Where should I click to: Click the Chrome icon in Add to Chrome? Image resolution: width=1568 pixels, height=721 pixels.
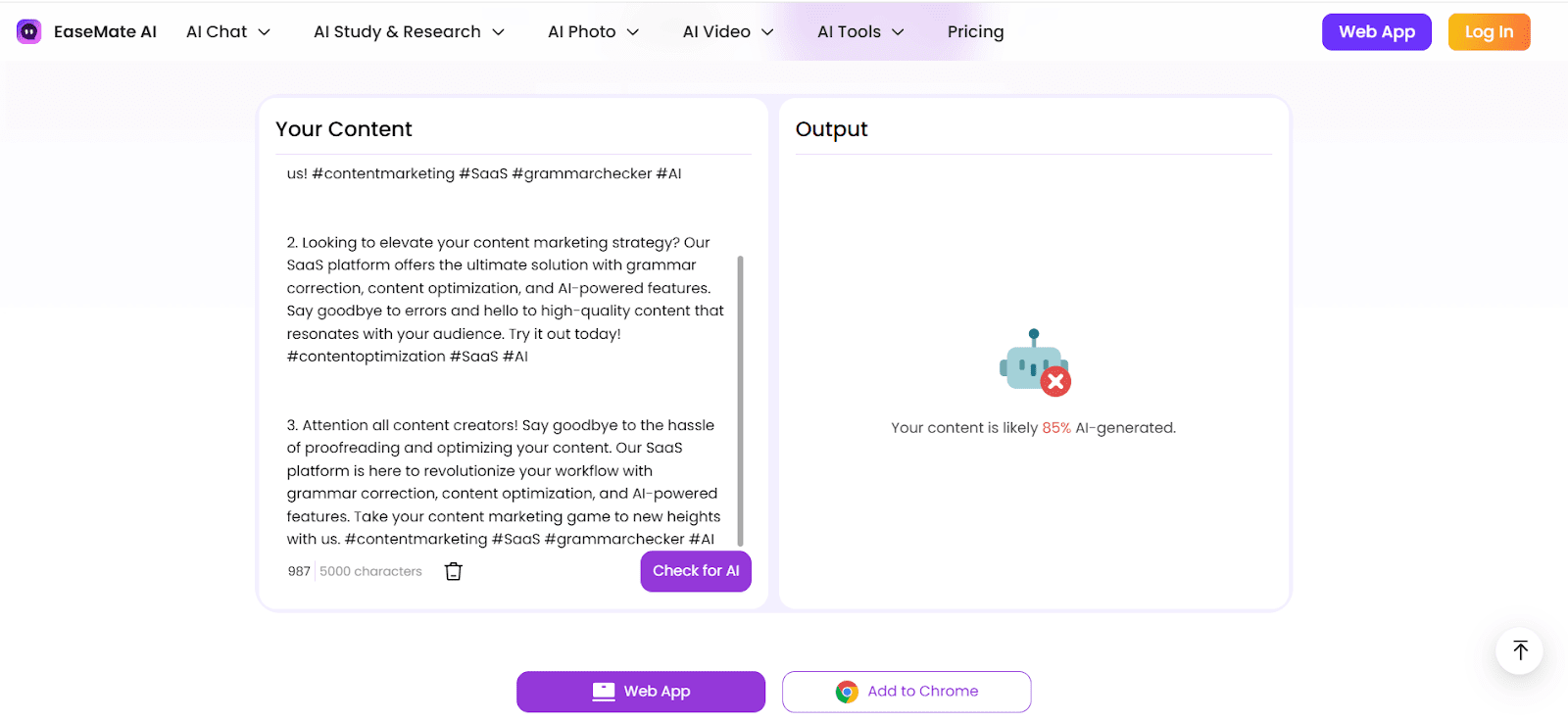[x=845, y=691]
